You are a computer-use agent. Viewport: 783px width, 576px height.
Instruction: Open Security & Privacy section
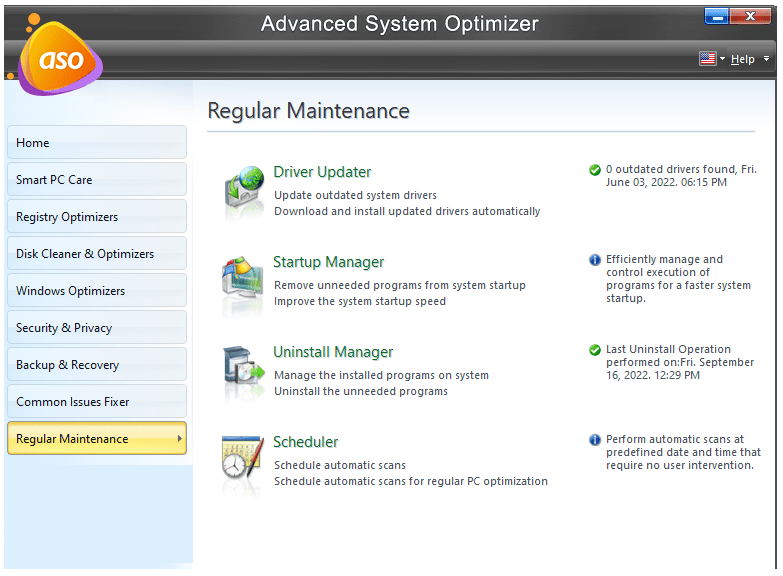pyautogui.click(x=97, y=327)
